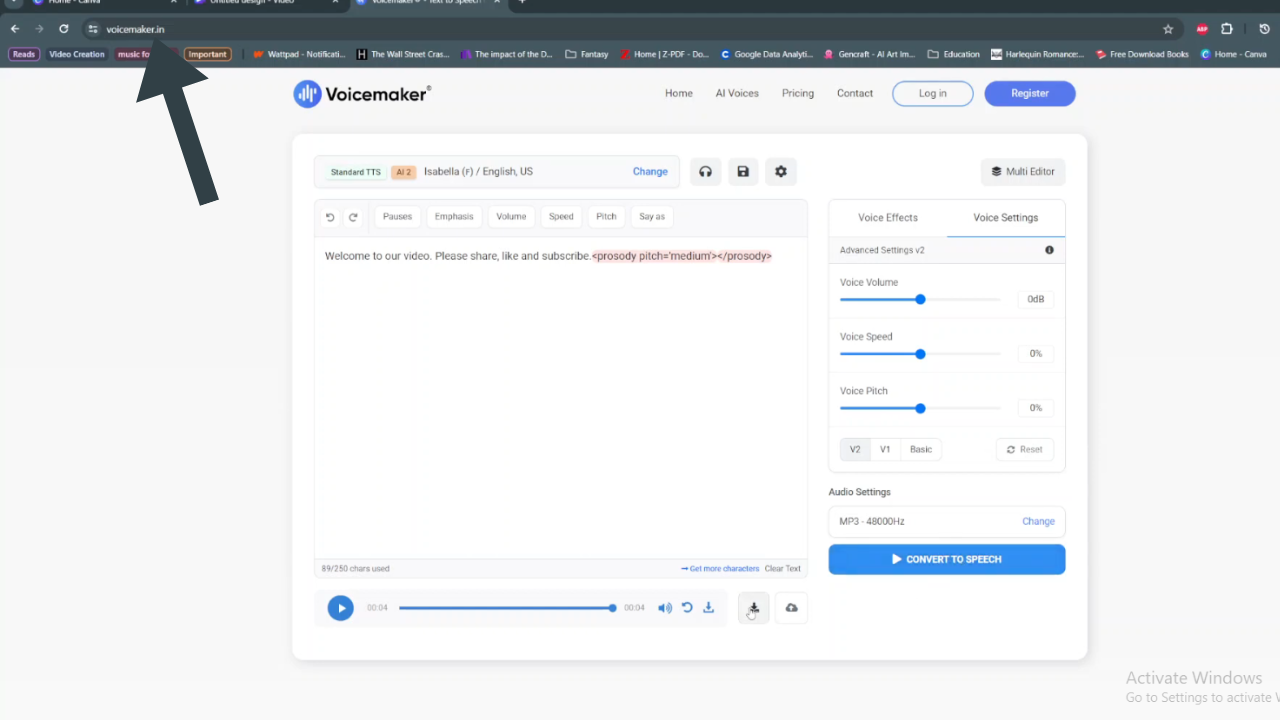
Task: Open the gear settings button beside the voice selector
Action: tap(781, 172)
